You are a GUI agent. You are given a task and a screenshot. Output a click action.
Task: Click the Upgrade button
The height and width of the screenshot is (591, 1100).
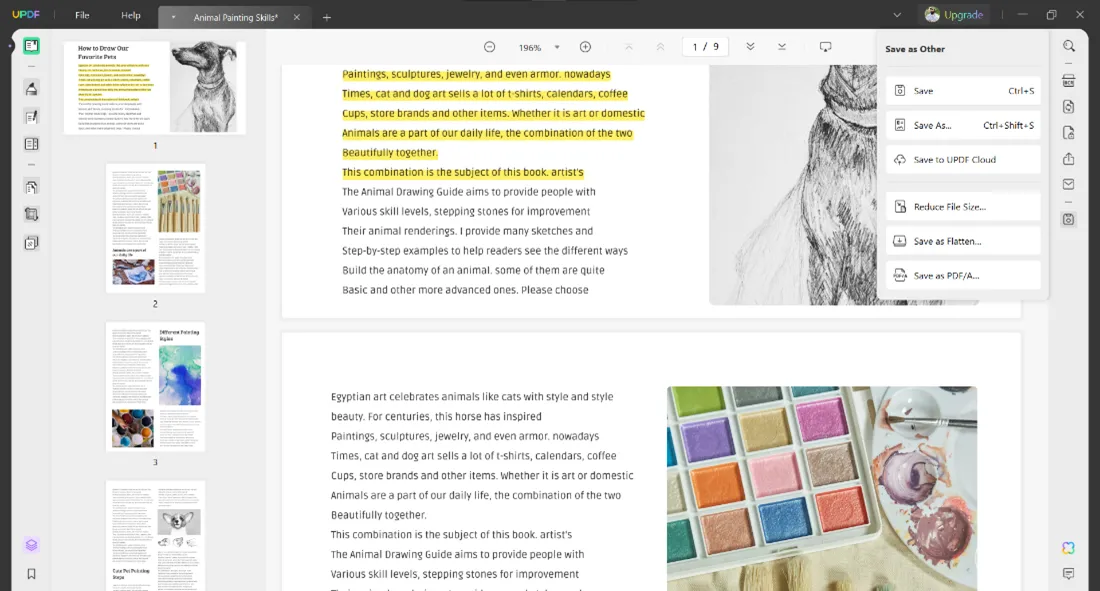[x=954, y=15]
